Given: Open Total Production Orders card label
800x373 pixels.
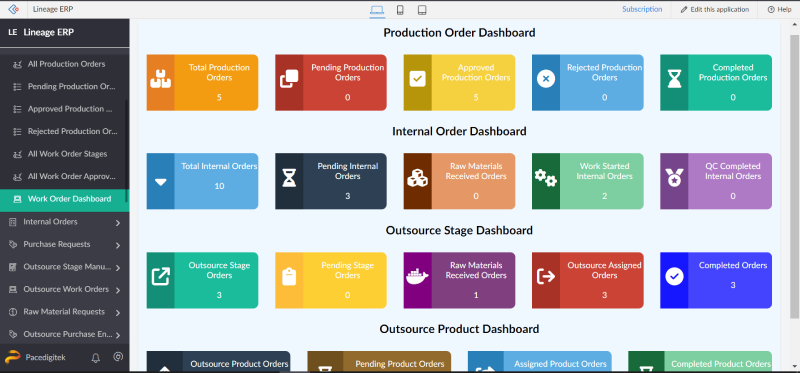Looking at the screenshot, I should 219,72.
